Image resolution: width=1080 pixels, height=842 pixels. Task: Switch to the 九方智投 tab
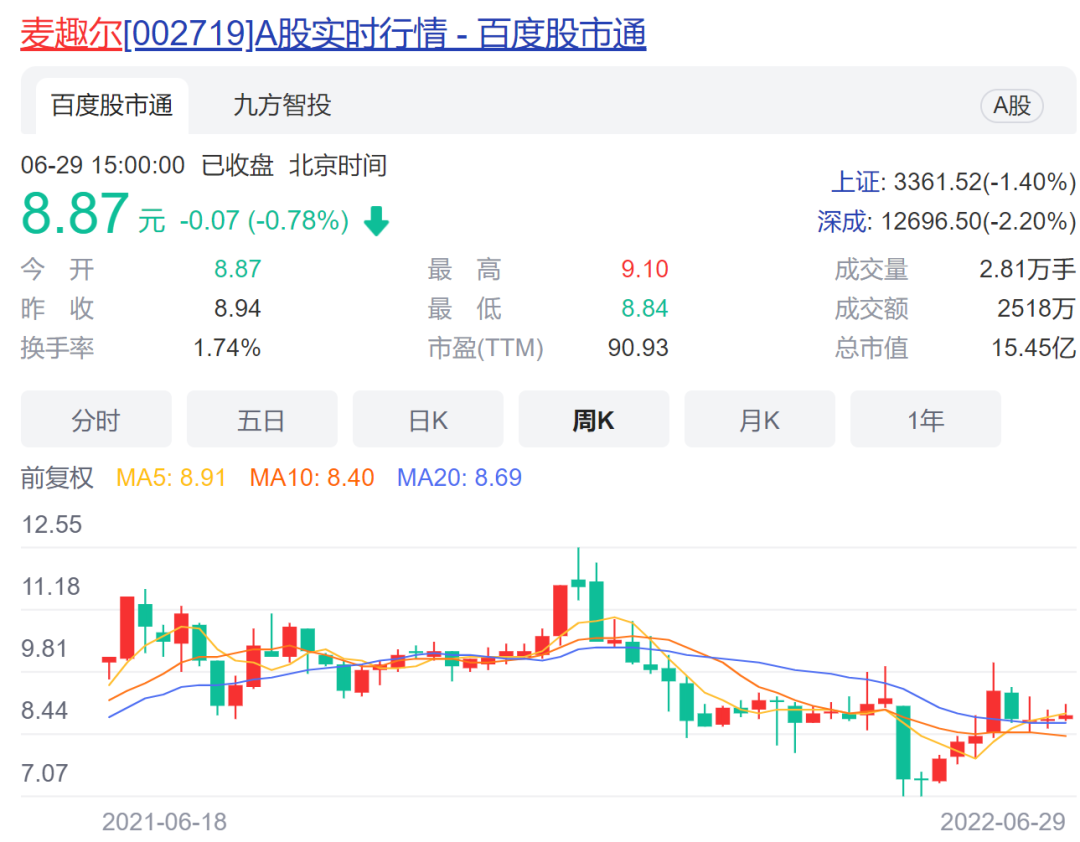pos(282,105)
